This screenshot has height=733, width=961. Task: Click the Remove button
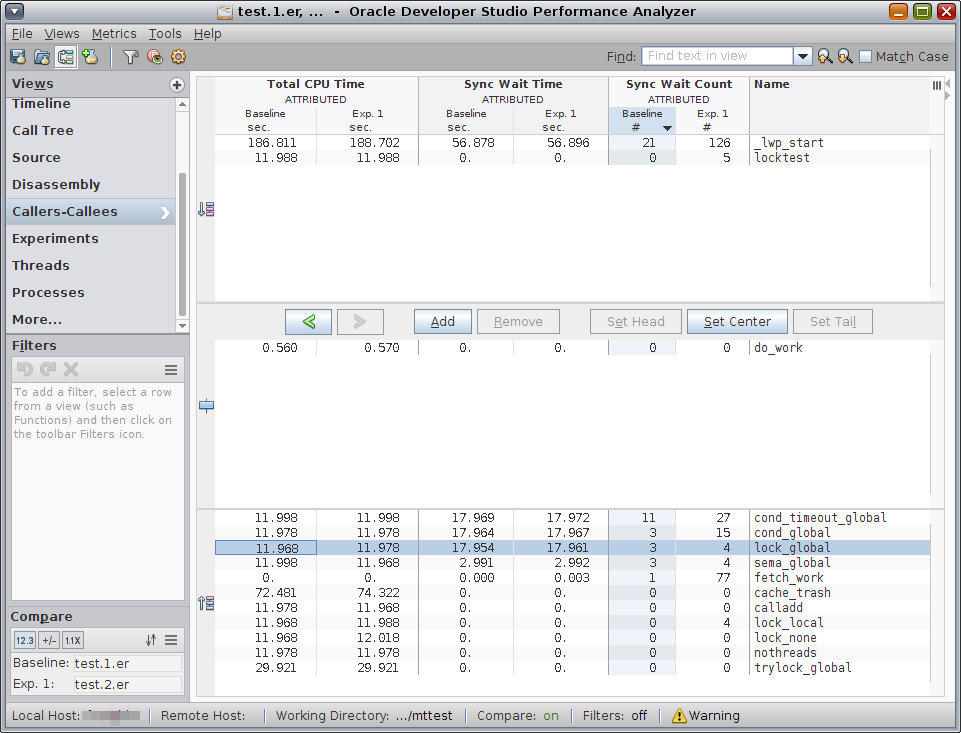[518, 322]
